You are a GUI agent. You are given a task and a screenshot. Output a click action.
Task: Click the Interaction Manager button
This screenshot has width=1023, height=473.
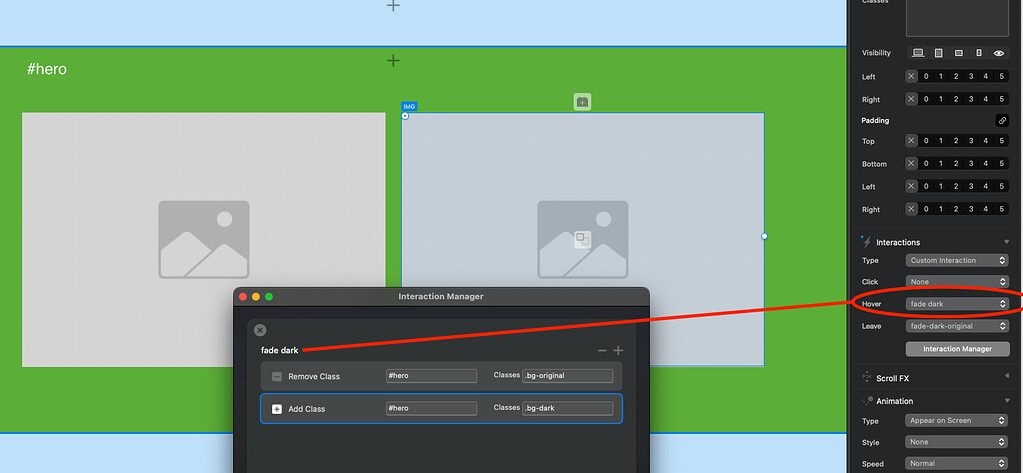(957, 349)
